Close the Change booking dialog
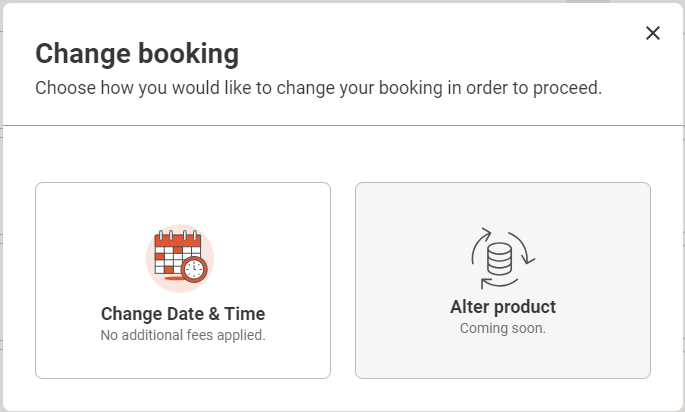The width and height of the screenshot is (685, 412). click(653, 33)
